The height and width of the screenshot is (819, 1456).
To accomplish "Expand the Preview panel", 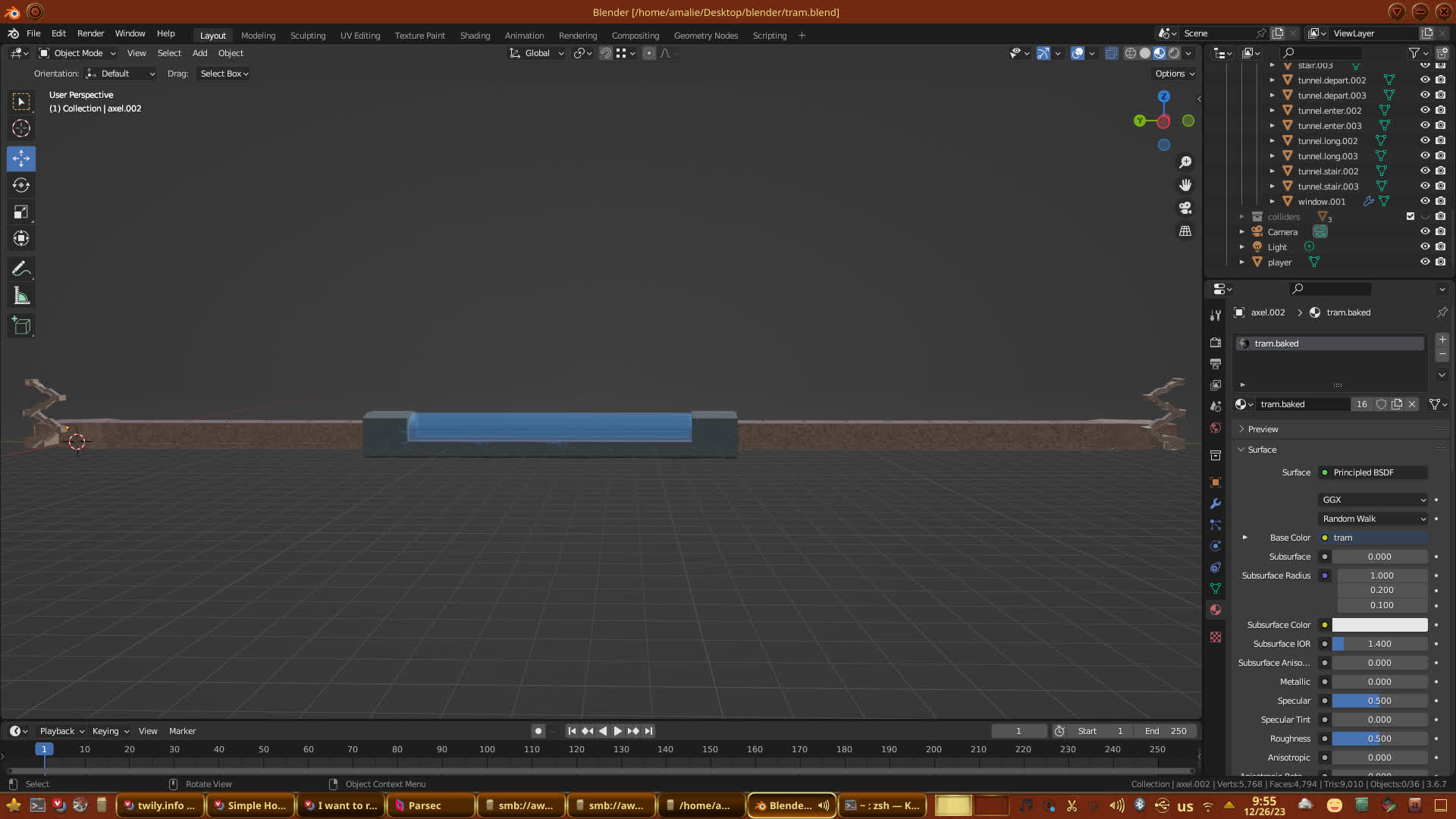I will [1263, 429].
